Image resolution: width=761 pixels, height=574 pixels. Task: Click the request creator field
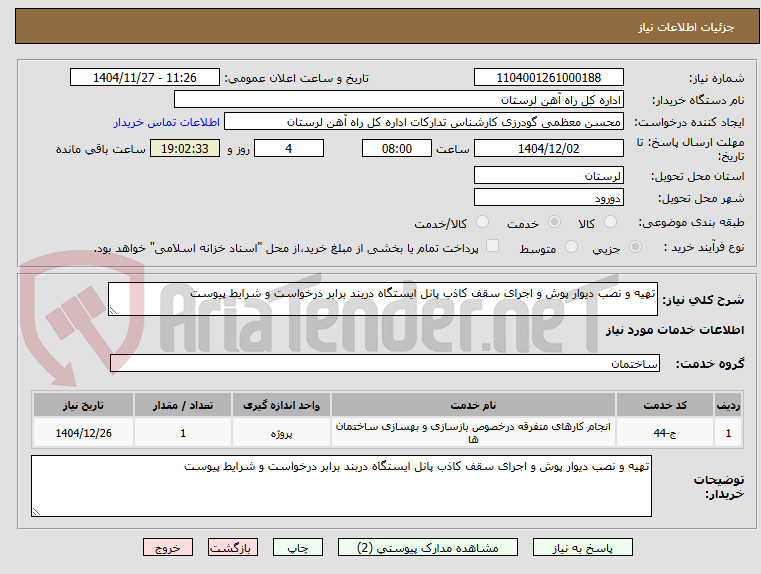click(424, 121)
